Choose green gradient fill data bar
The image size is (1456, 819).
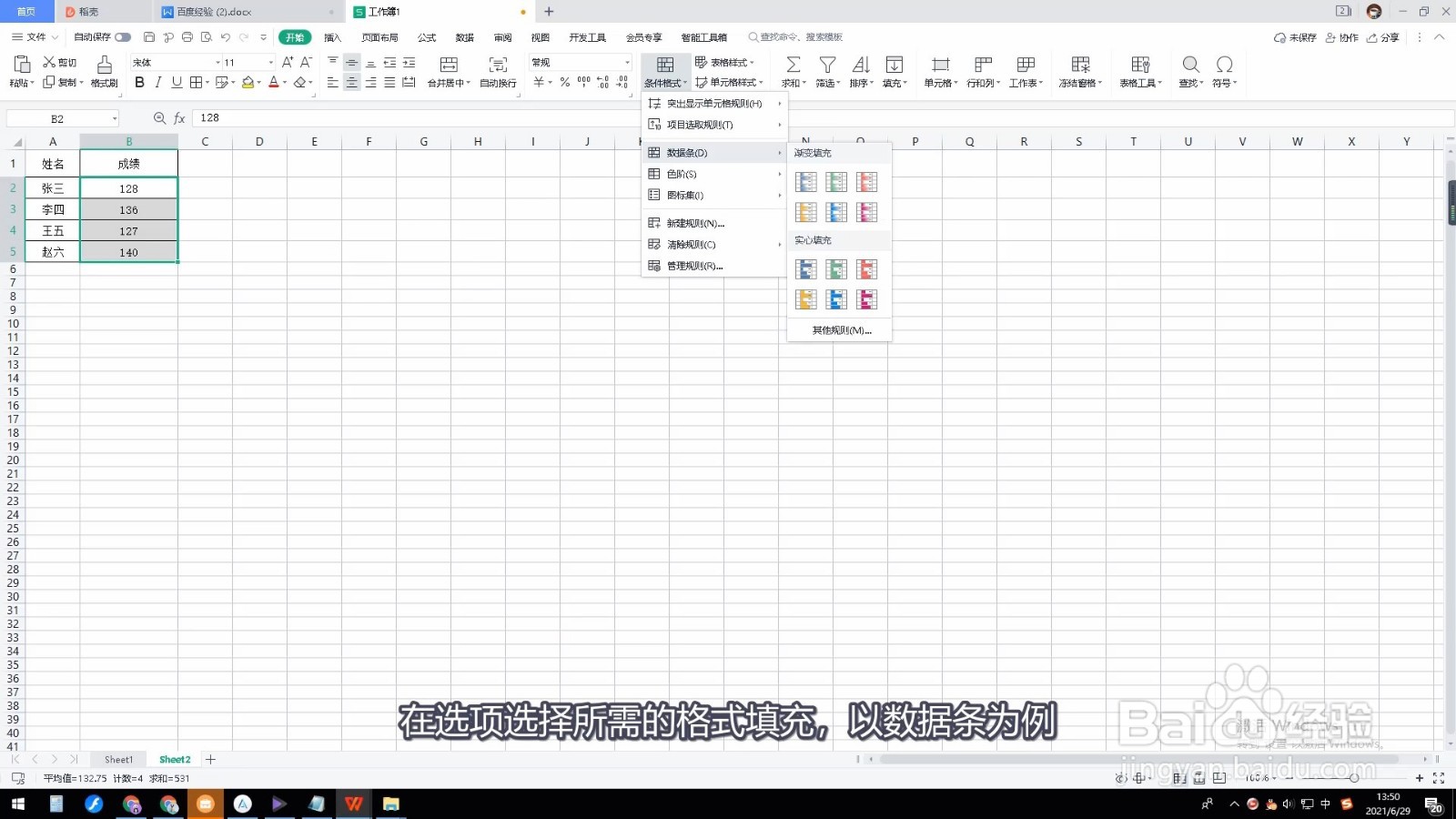pyautogui.click(x=836, y=182)
